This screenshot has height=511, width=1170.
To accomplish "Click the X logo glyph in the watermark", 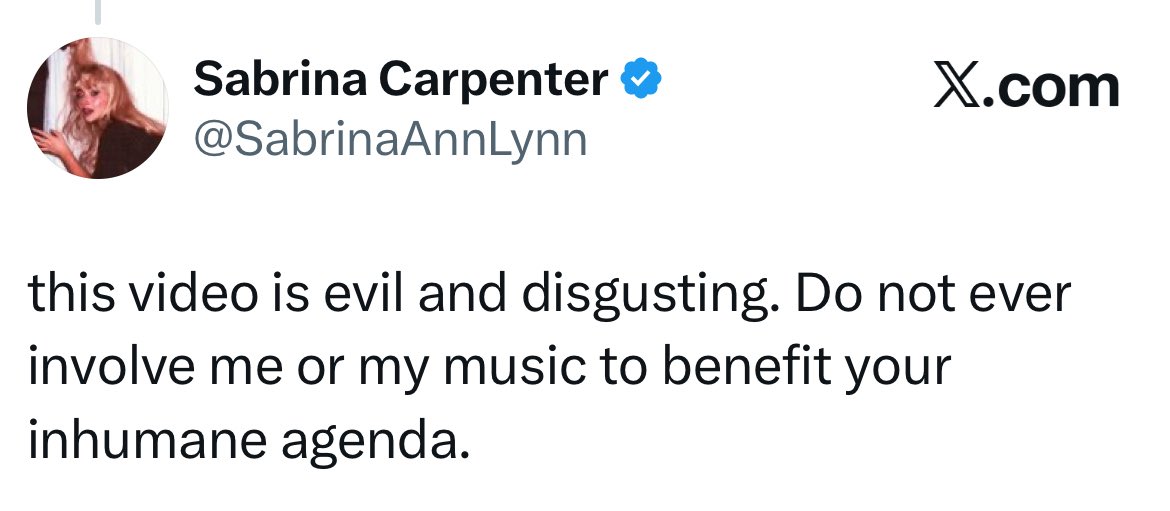I will (959, 87).
